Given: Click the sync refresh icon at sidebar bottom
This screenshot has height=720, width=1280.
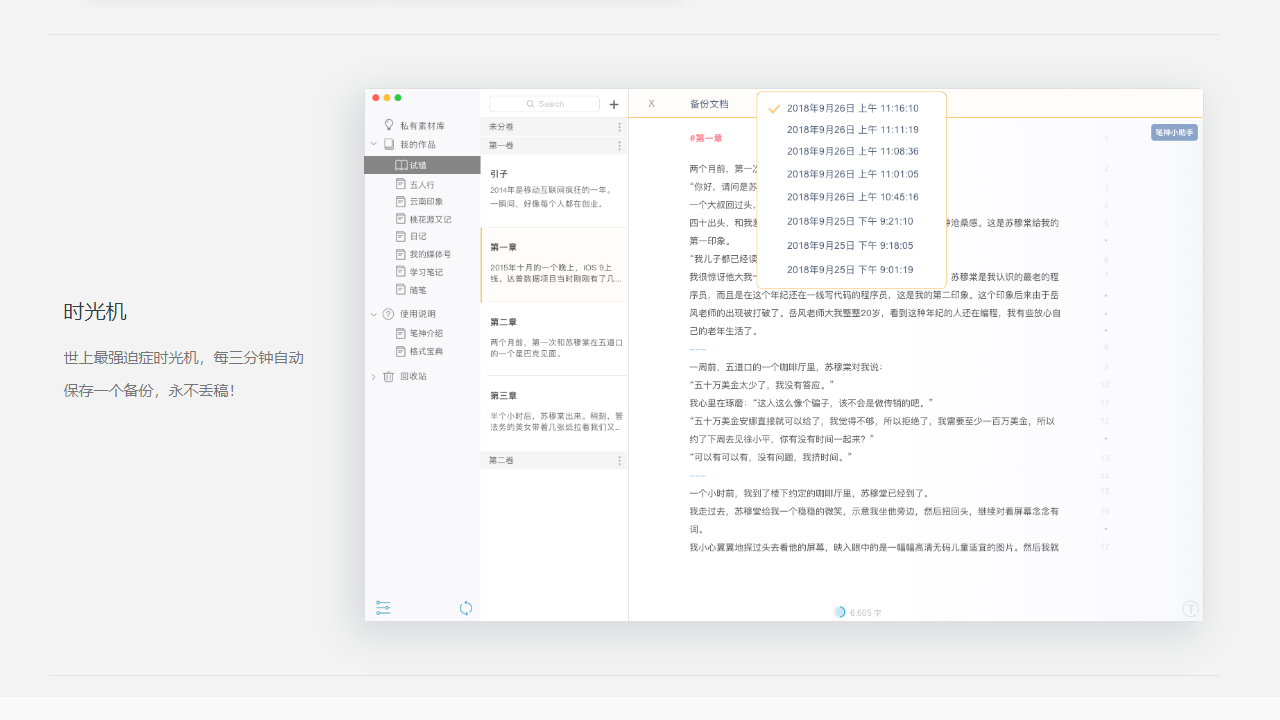Looking at the screenshot, I should click(x=466, y=607).
